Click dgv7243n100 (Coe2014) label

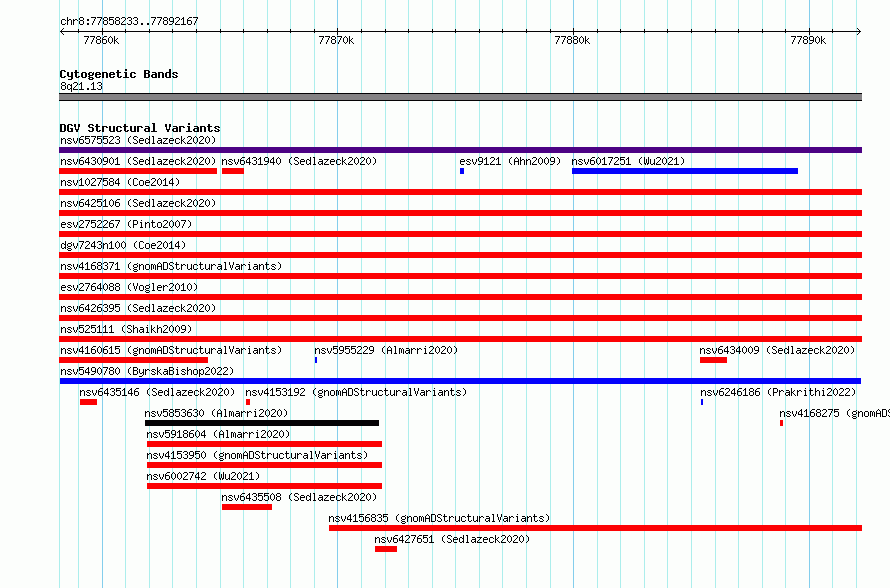tap(123, 245)
